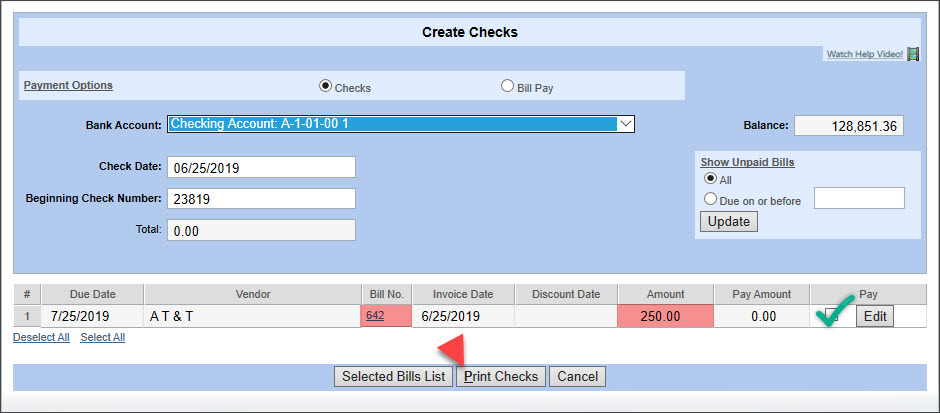This screenshot has width=940, height=413.
Task: Open the Bank Account dropdown
Action: point(400,124)
